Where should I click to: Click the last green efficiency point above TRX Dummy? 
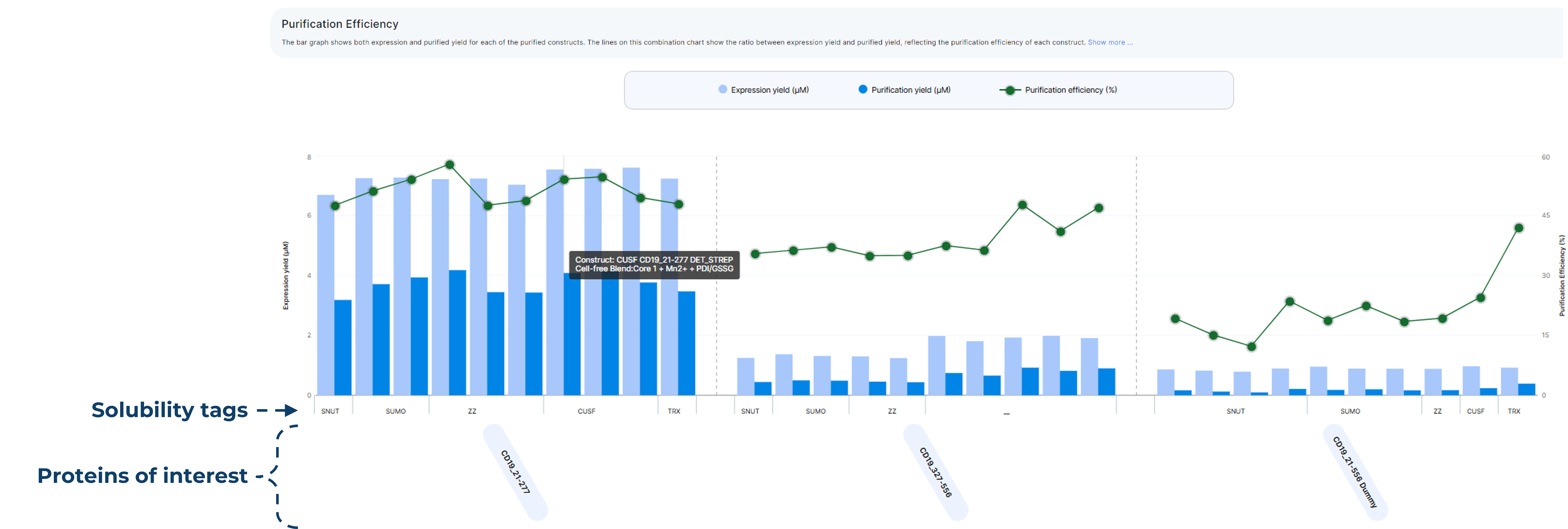click(1519, 228)
